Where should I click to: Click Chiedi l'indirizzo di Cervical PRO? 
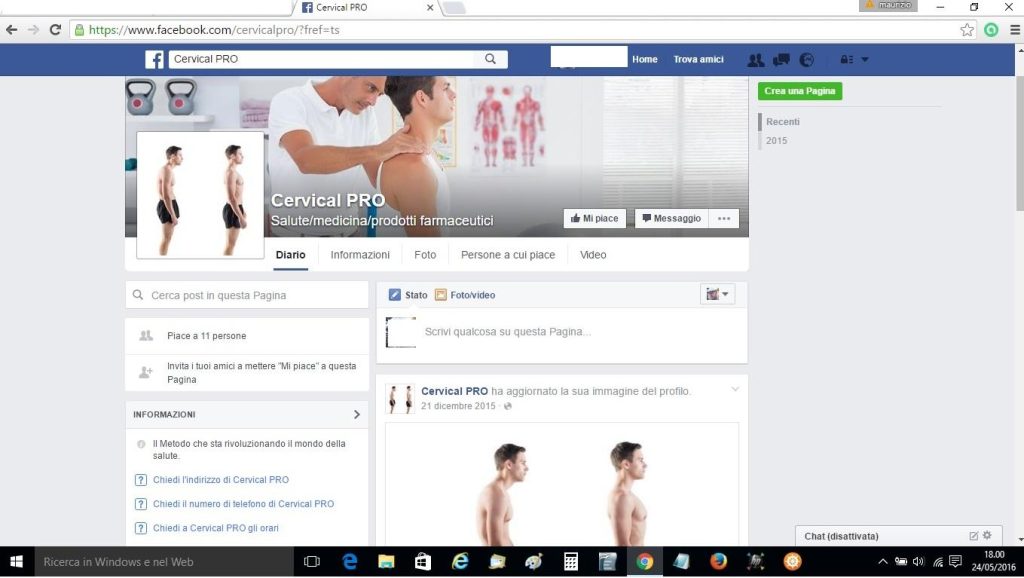pyautogui.click(x=221, y=479)
